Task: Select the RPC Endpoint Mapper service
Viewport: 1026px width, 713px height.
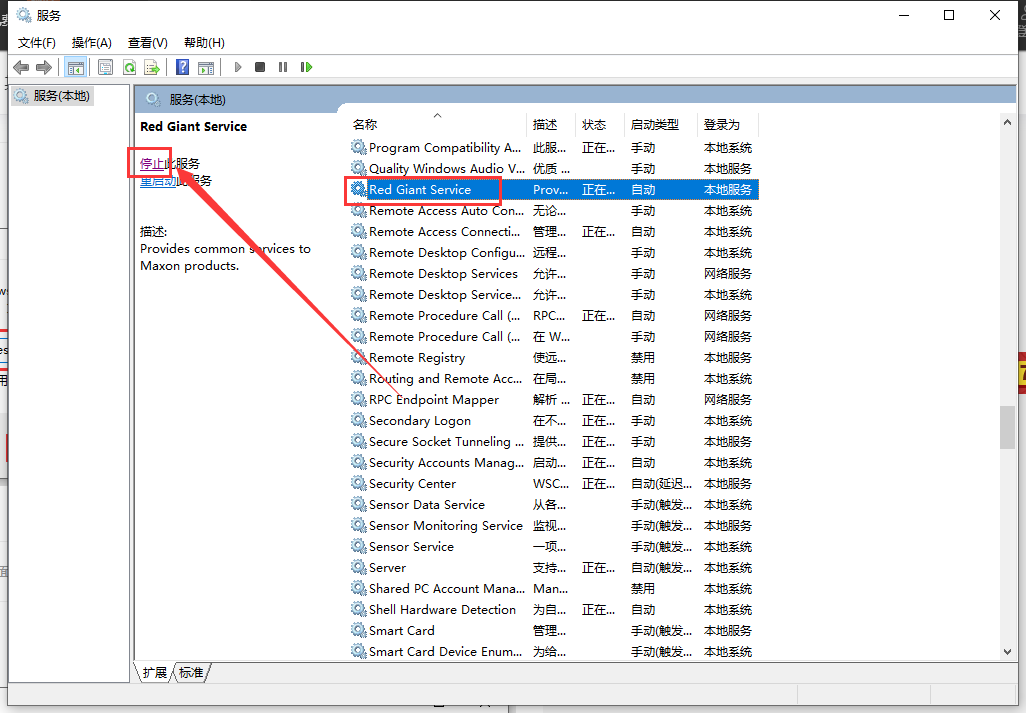Action: pos(553,400)
